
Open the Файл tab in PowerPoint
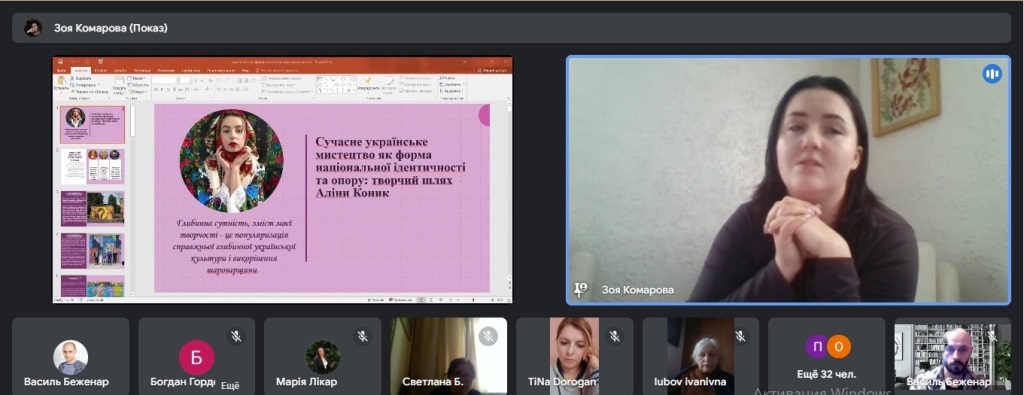point(62,70)
